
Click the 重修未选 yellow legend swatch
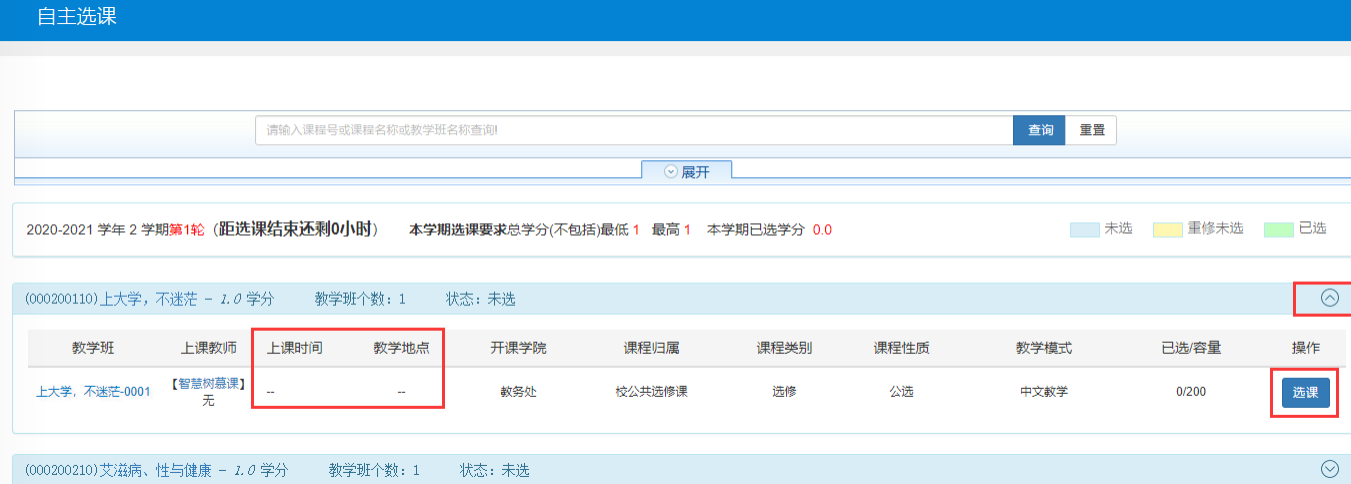pyautogui.click(x=1168, y=230)
